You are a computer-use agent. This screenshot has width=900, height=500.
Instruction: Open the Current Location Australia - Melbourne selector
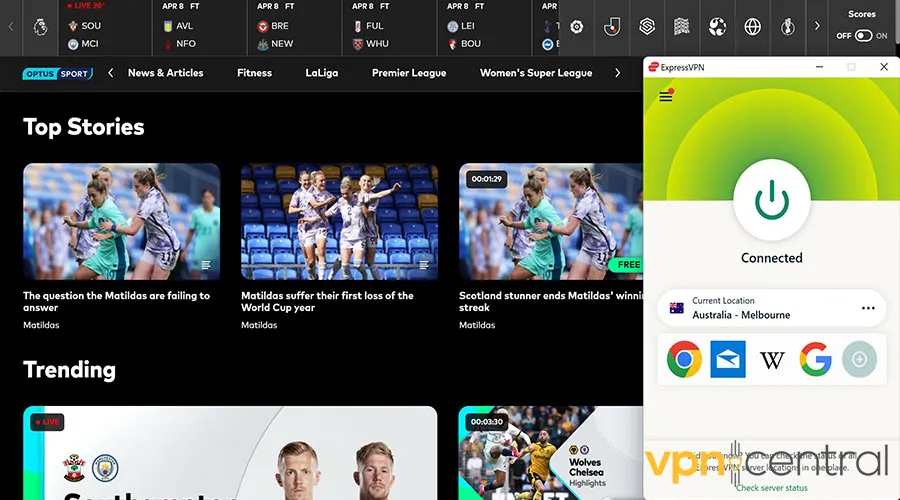(x=771, y=308)
